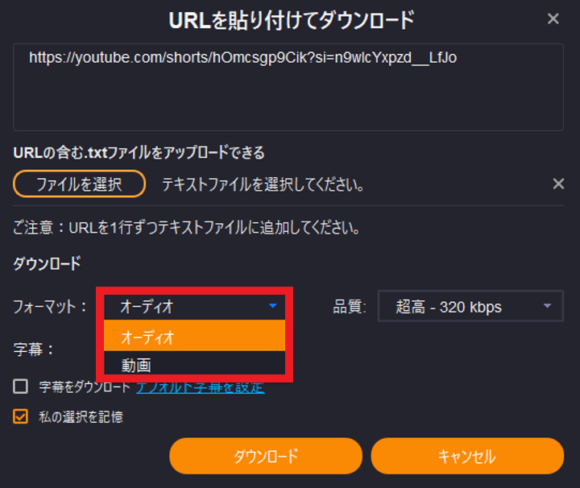Click the テキストファイルを選択してください placeholder text
The width and height of the screenshot is (580, 488).
click(x=263, y=184)
